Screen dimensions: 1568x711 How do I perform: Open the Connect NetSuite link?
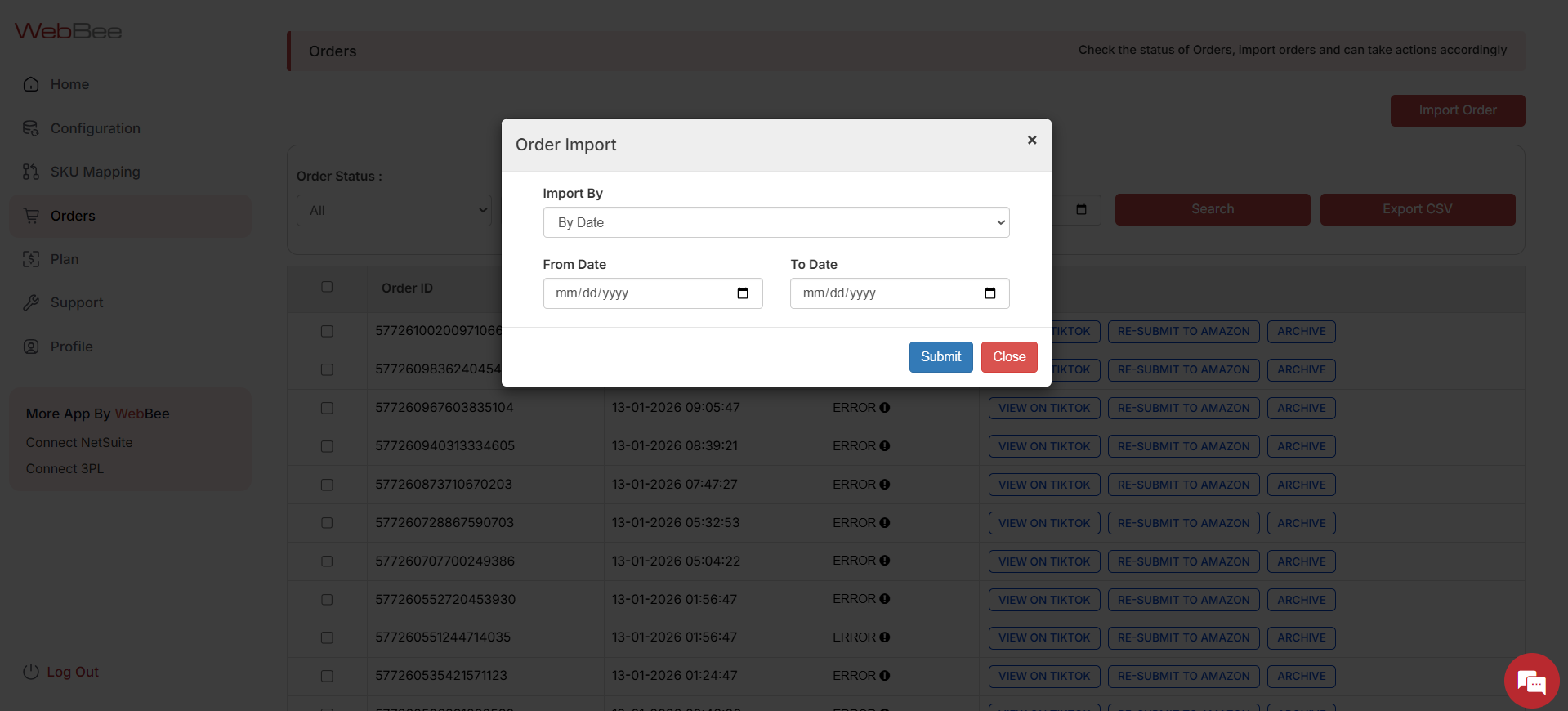79,442
